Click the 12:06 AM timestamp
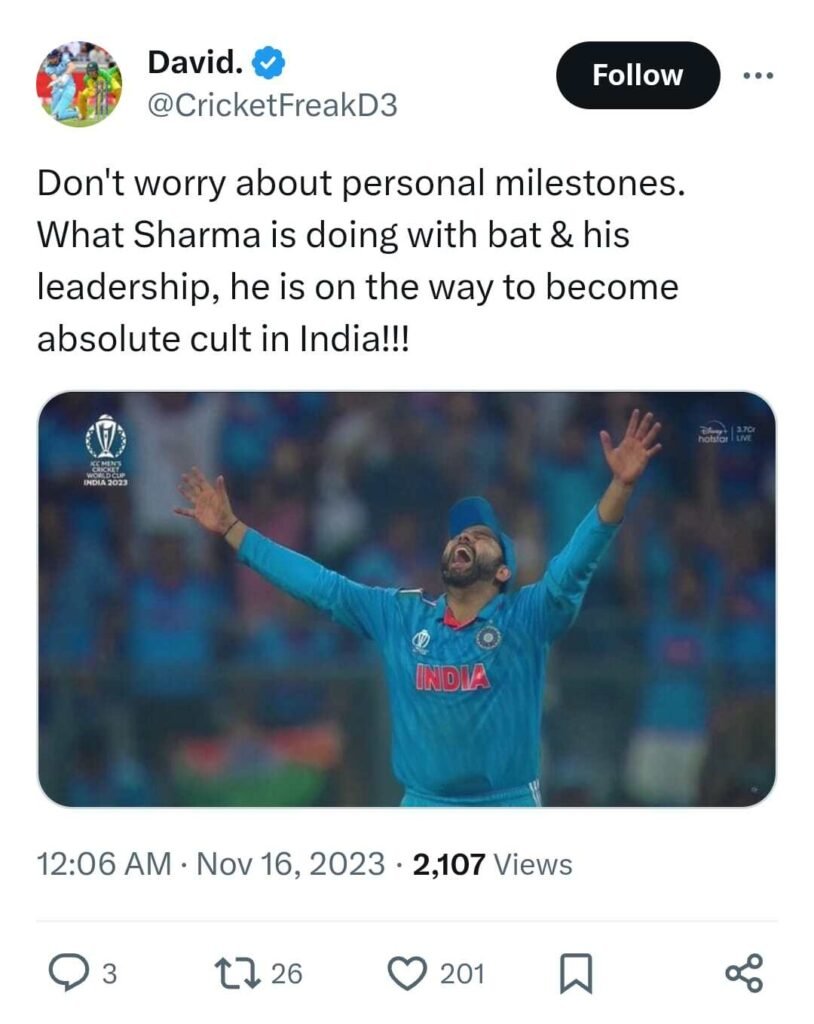This screenshot has height=1024, width=814. tap(104, 863)
